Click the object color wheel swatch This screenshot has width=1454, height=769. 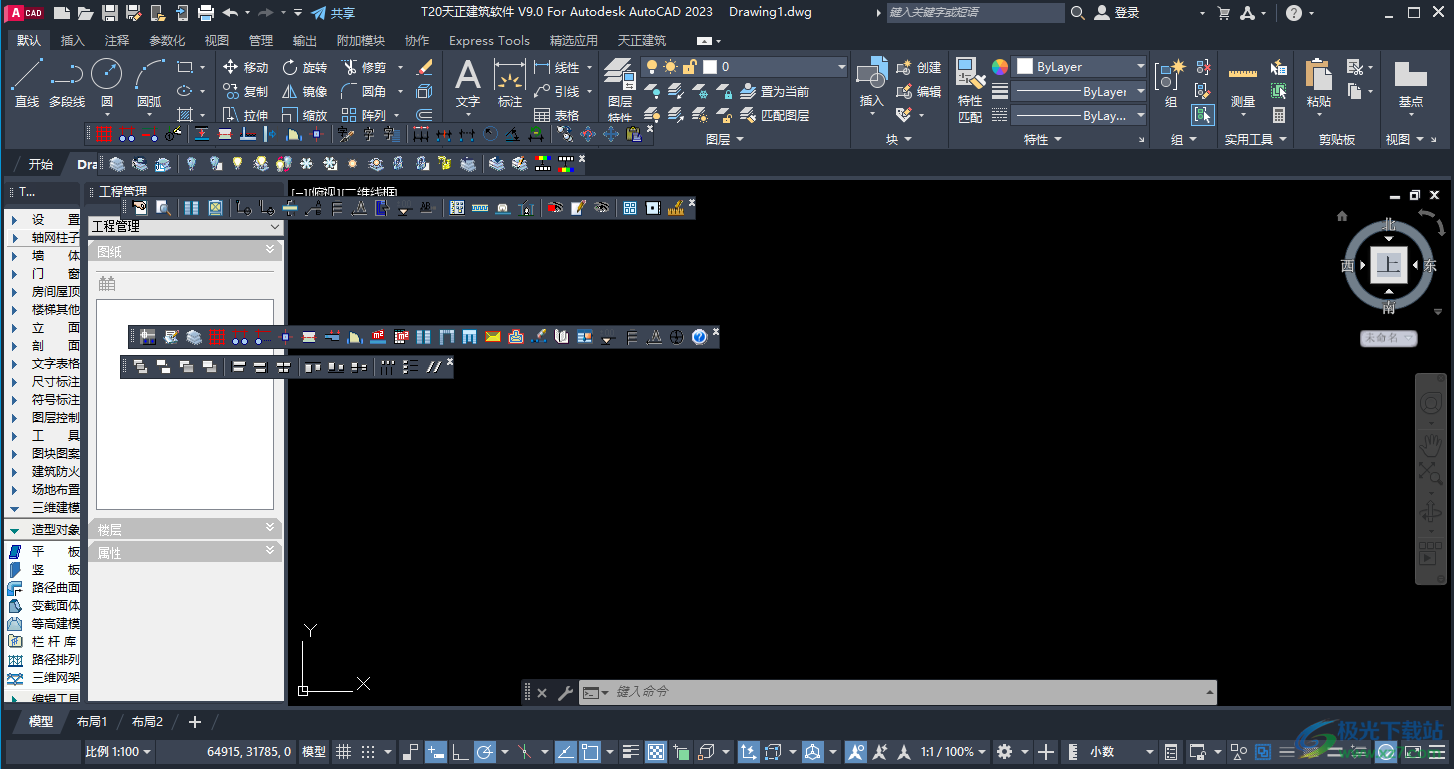tap(999, 67)
